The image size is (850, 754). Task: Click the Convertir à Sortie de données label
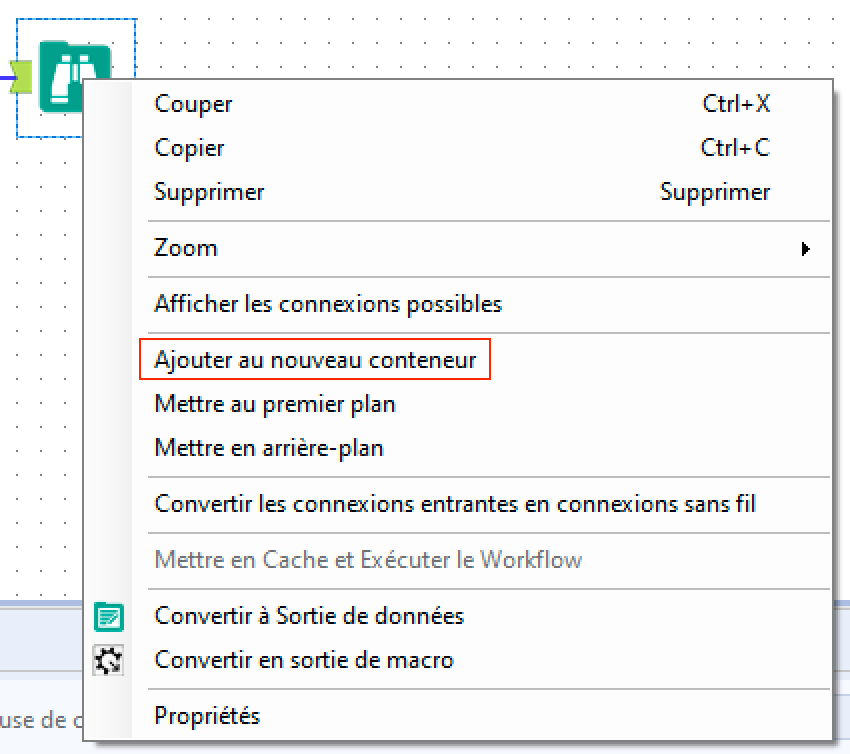pos(309,616)
